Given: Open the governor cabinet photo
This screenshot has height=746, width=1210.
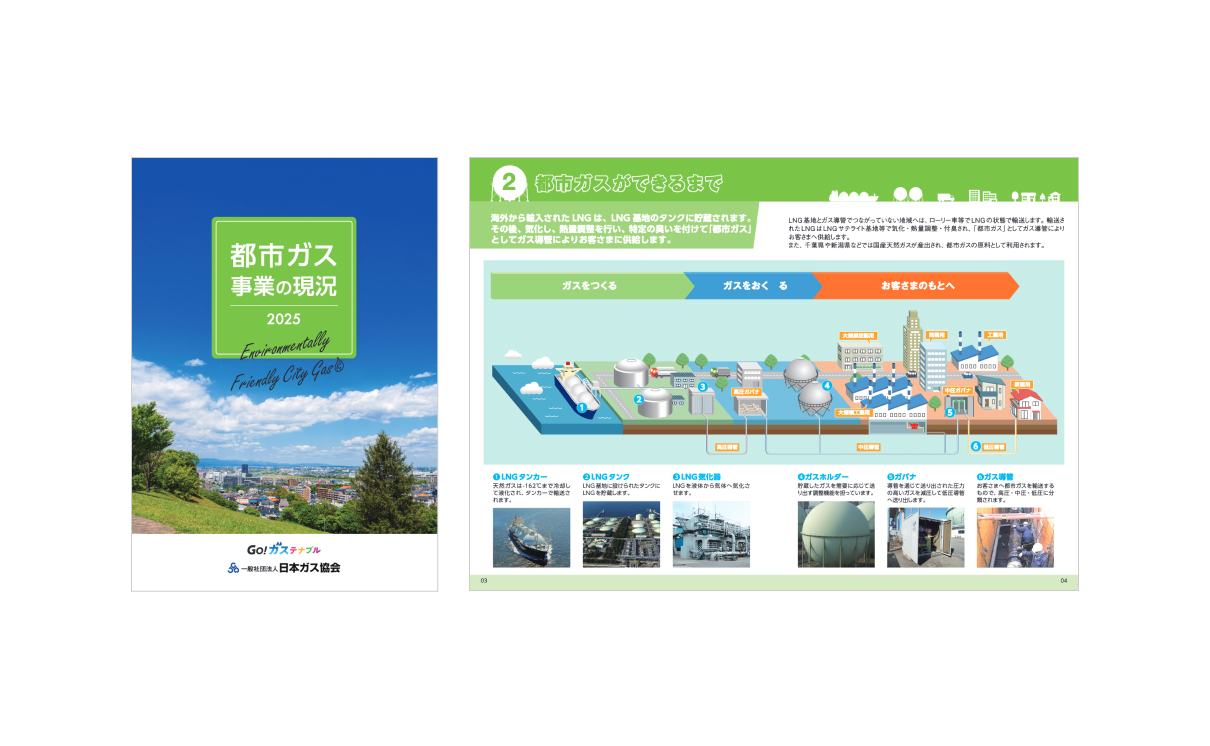Looking at the screenshot, I should tap(926, 538).
